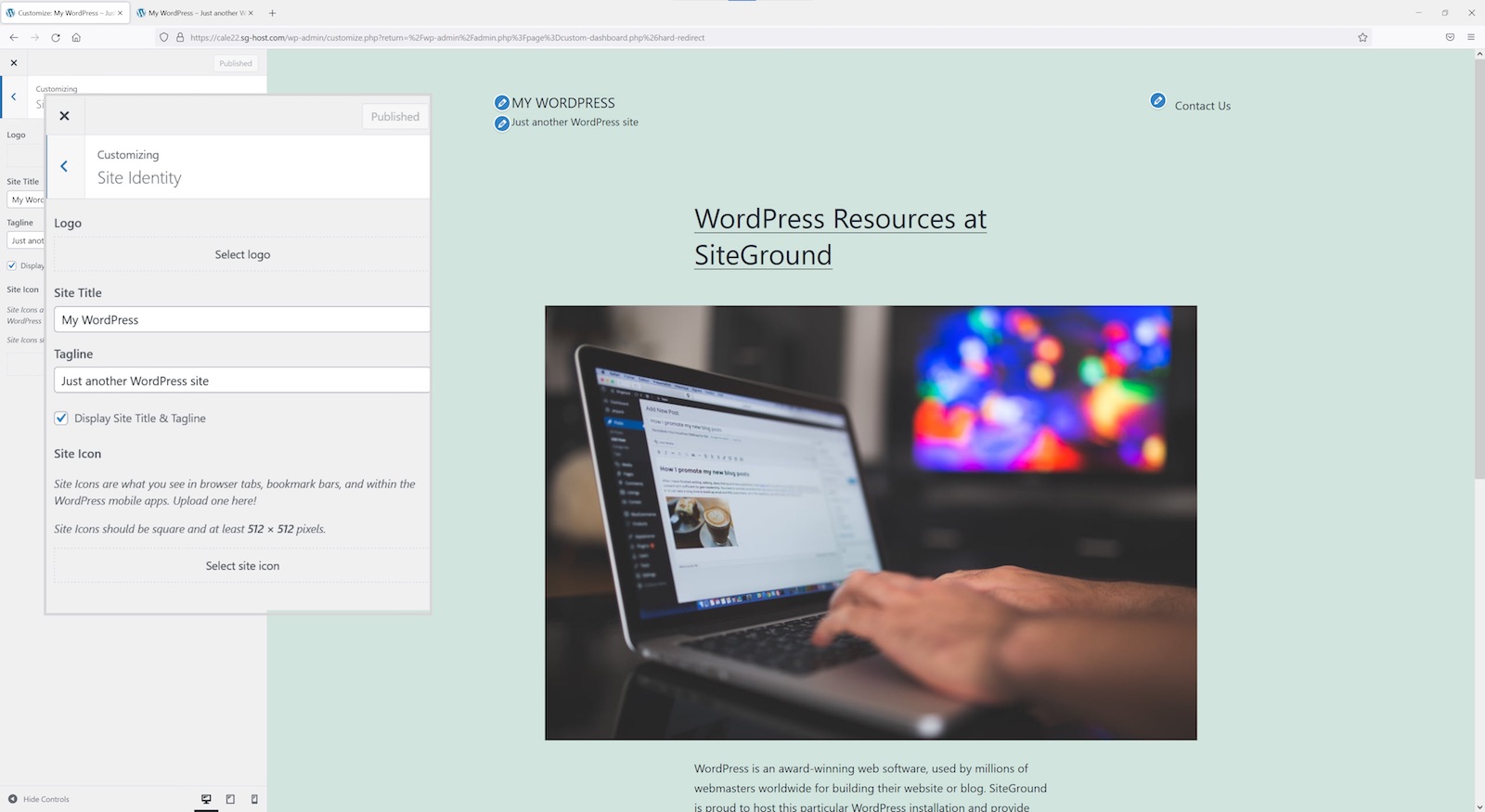Reload the current page
Screen dimensions: 1485x812
click(x=56, y=37)
